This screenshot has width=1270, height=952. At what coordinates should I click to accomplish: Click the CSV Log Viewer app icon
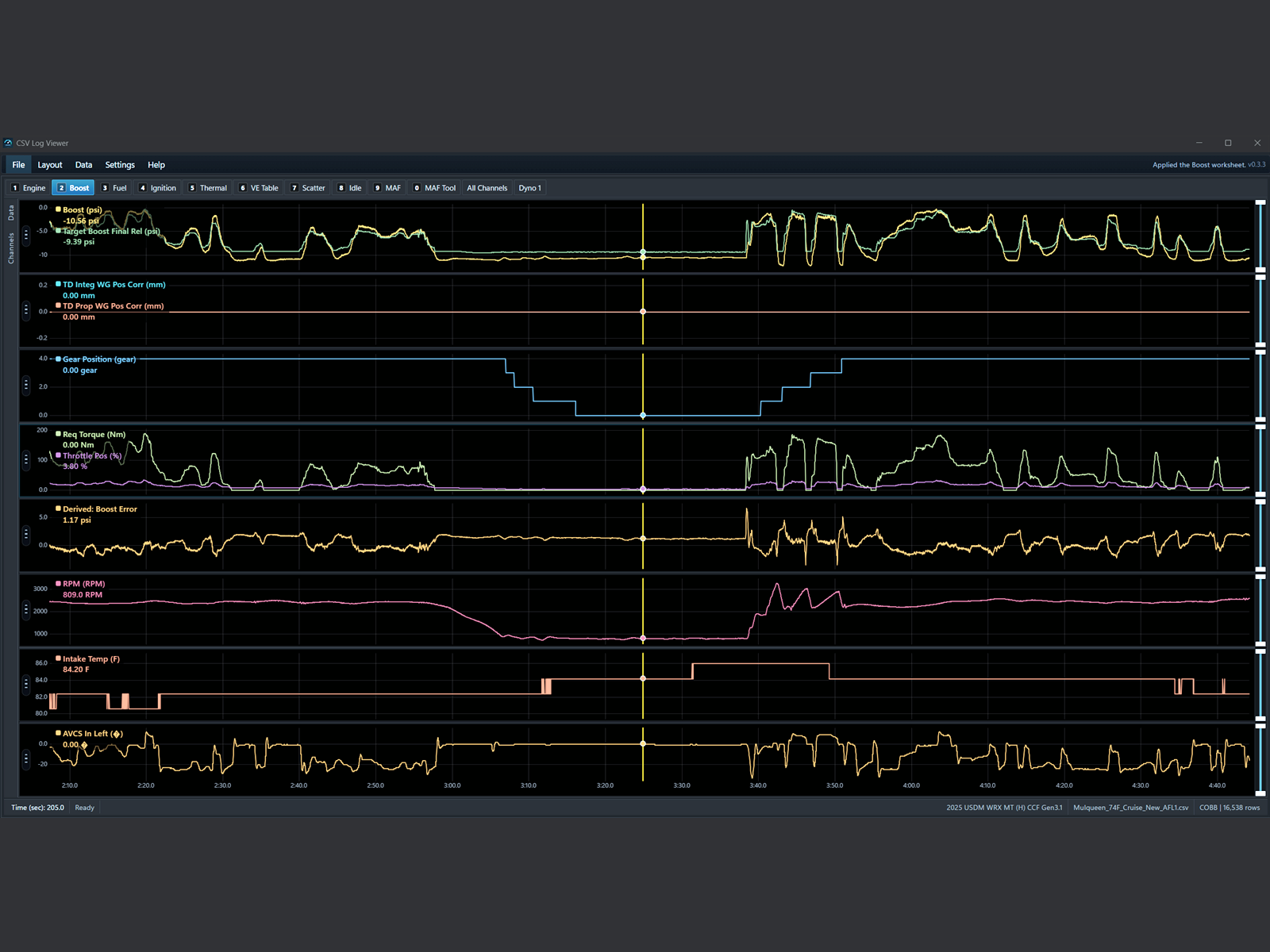(x=8, y=143)
